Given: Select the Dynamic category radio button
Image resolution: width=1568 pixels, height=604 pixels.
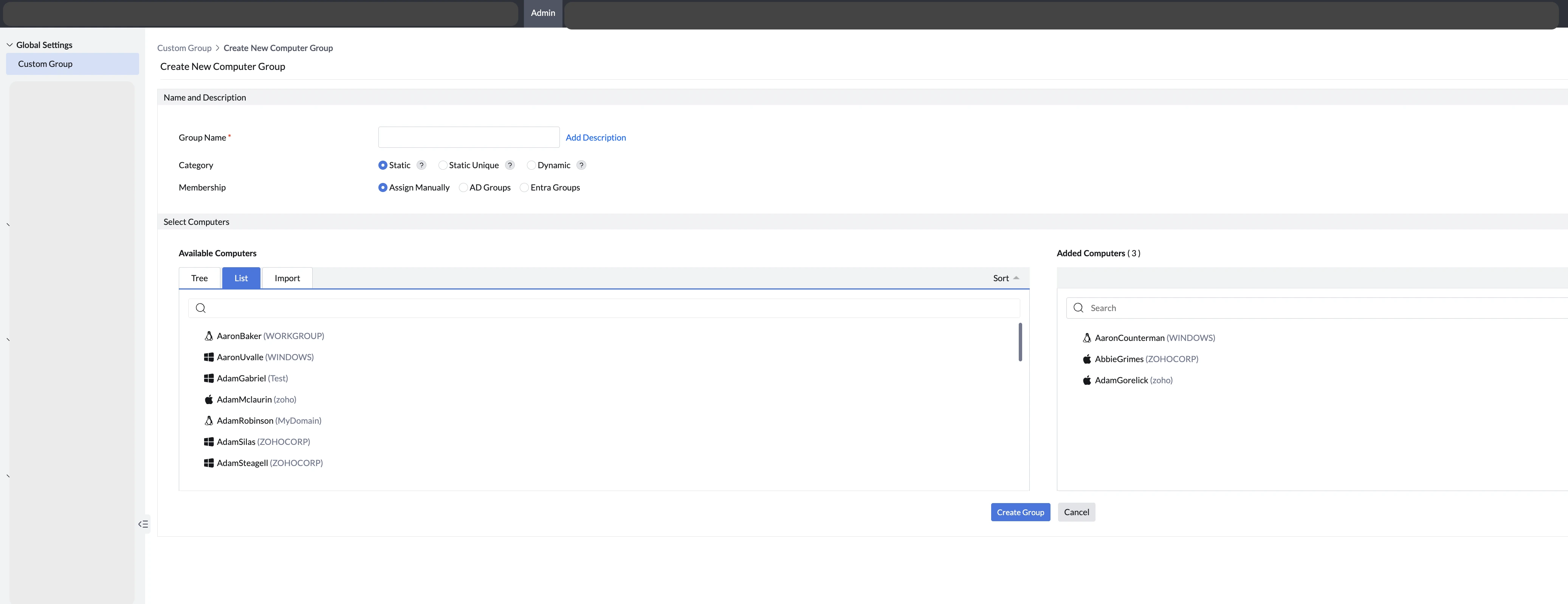Looking at the screenshot, I should point(531,165).
